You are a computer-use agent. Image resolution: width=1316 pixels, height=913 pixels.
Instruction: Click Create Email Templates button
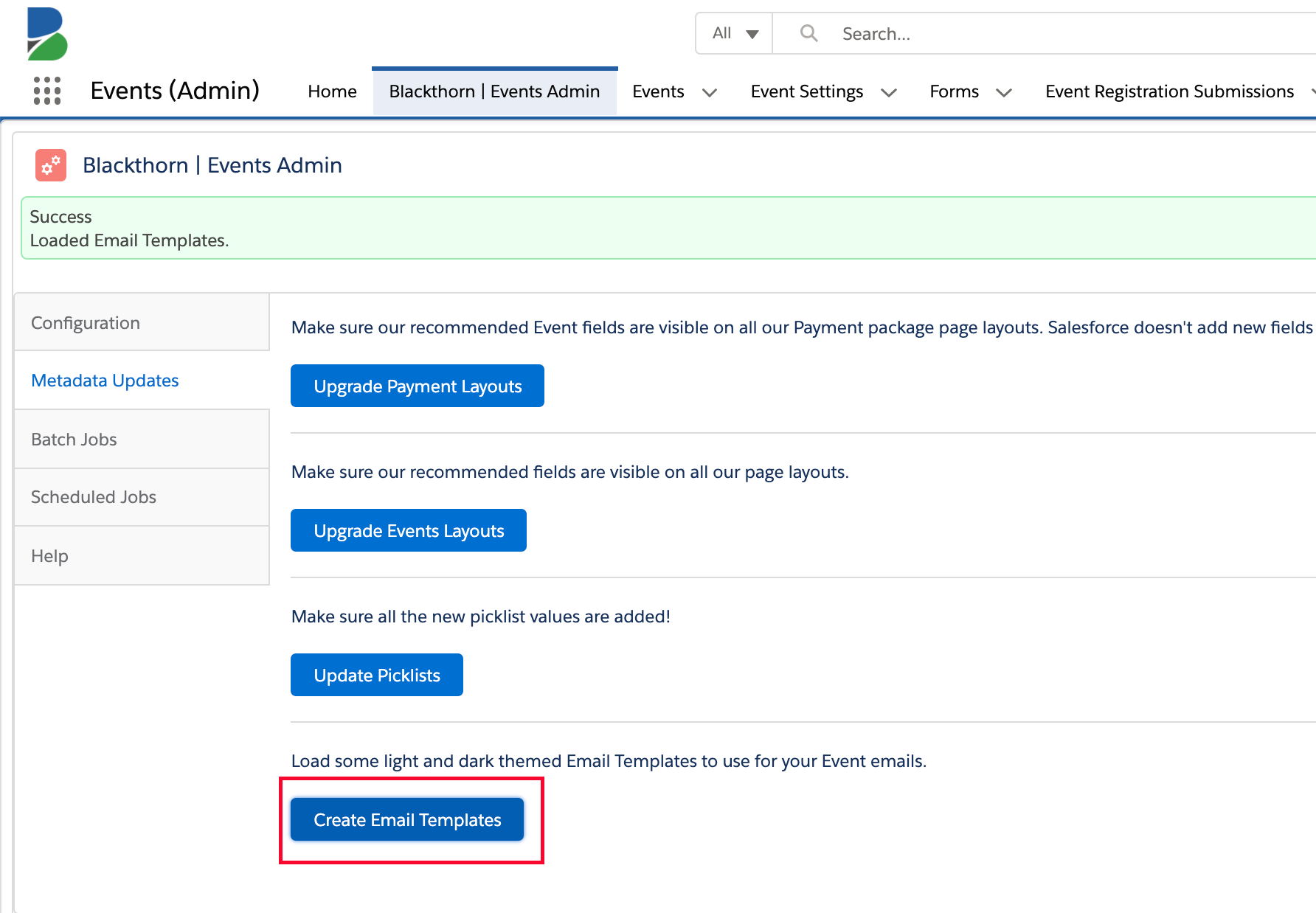[407, 819]
